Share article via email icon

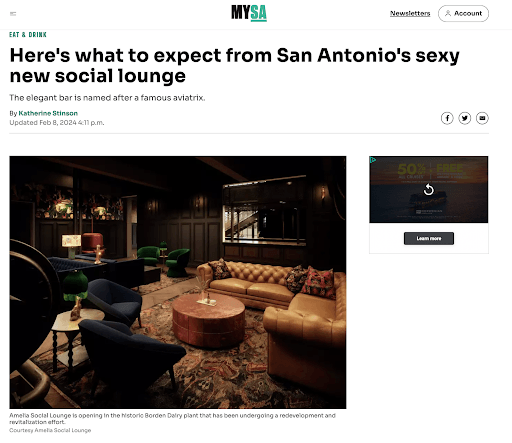(482, 118)
